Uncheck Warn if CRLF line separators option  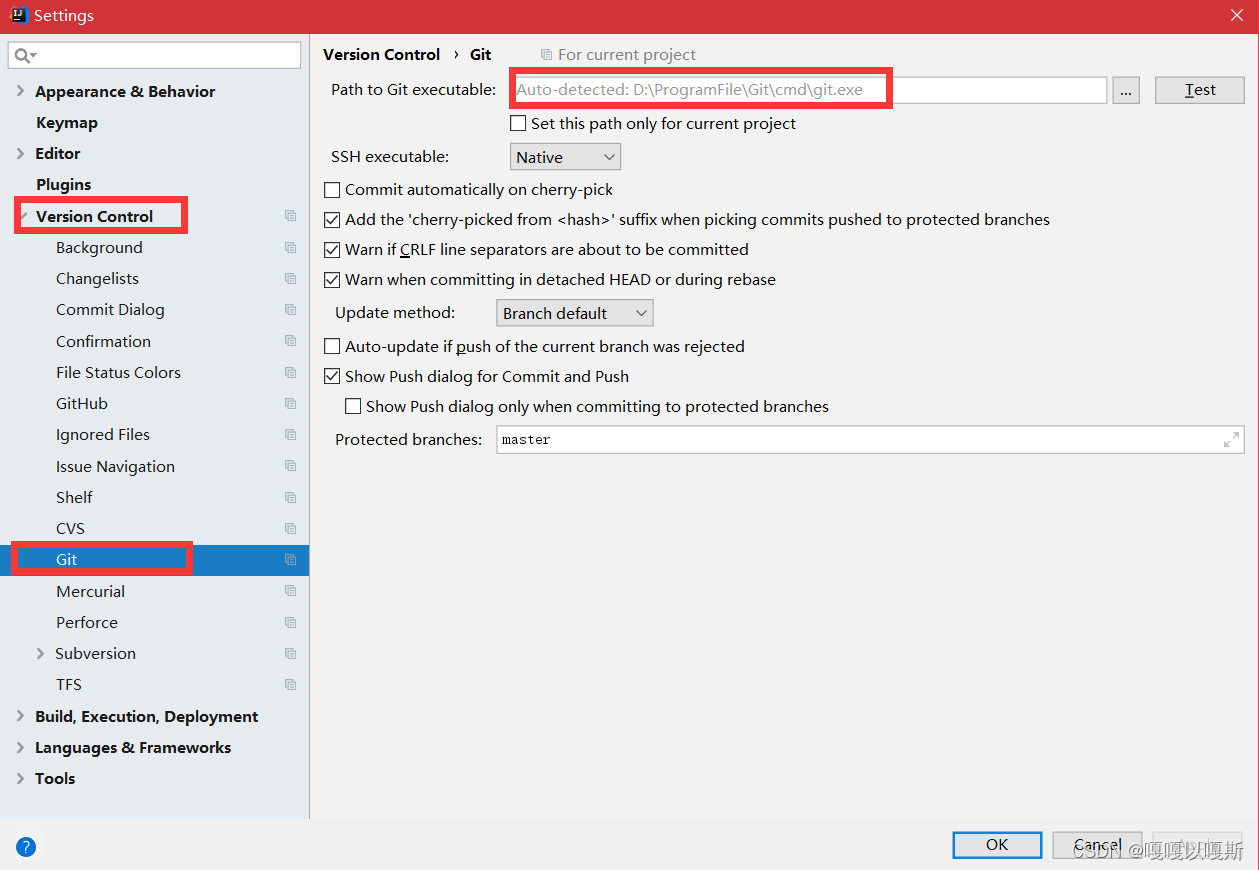[x=332, y=249]
